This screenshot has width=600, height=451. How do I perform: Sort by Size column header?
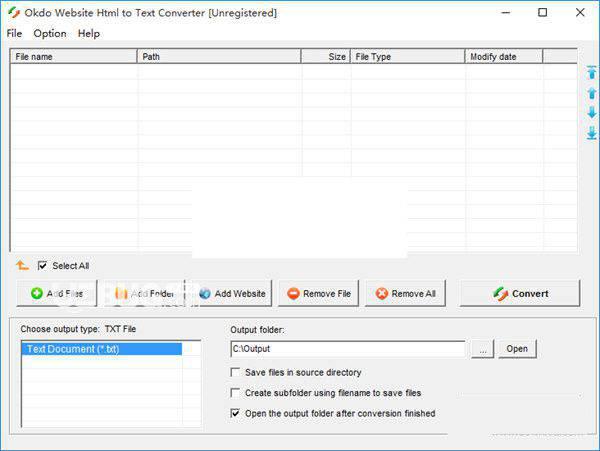(326, 57)
